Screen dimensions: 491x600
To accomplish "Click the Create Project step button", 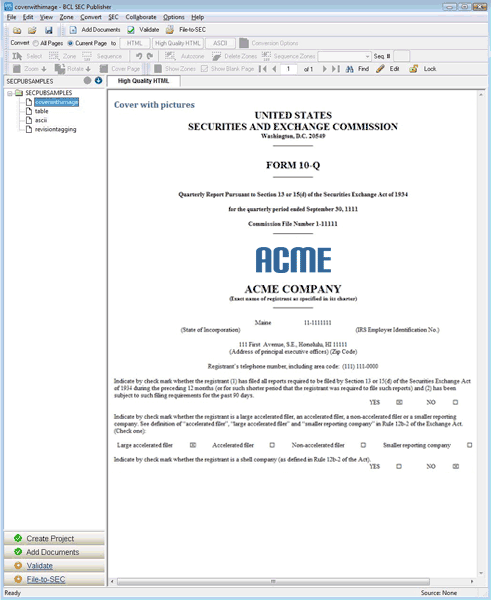I will (54, 538).
